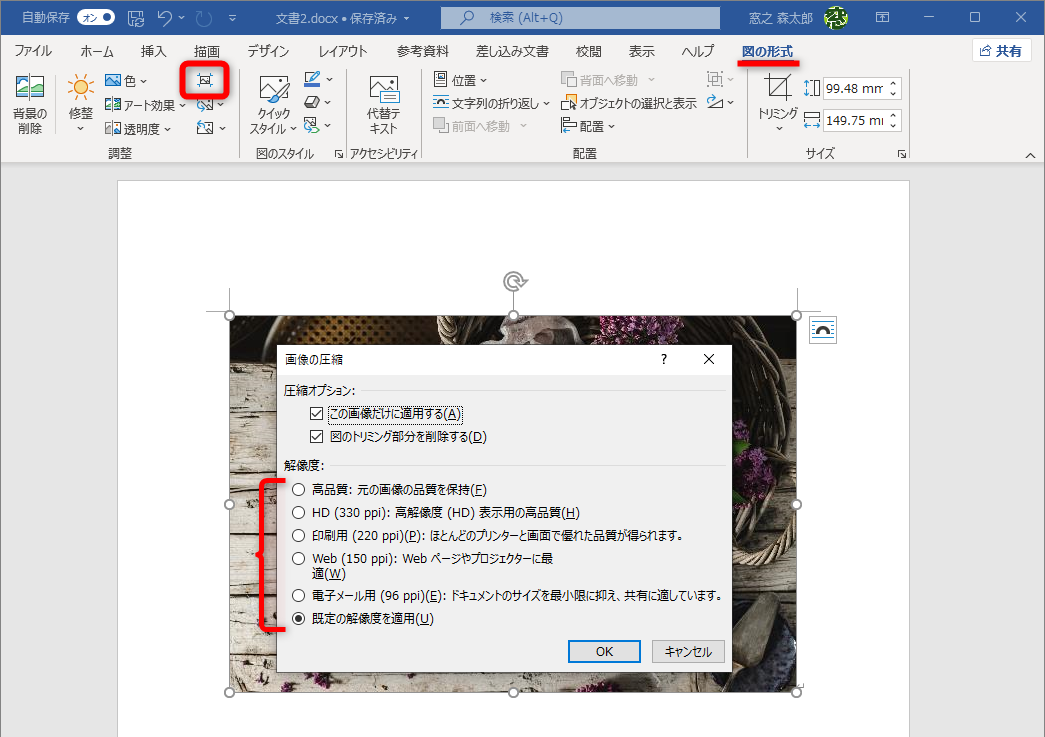Click the 検索 (Alt+Q) search box
Viewport: 1045px width, 737px height.
pyautogui.click(x=580, y=18)
